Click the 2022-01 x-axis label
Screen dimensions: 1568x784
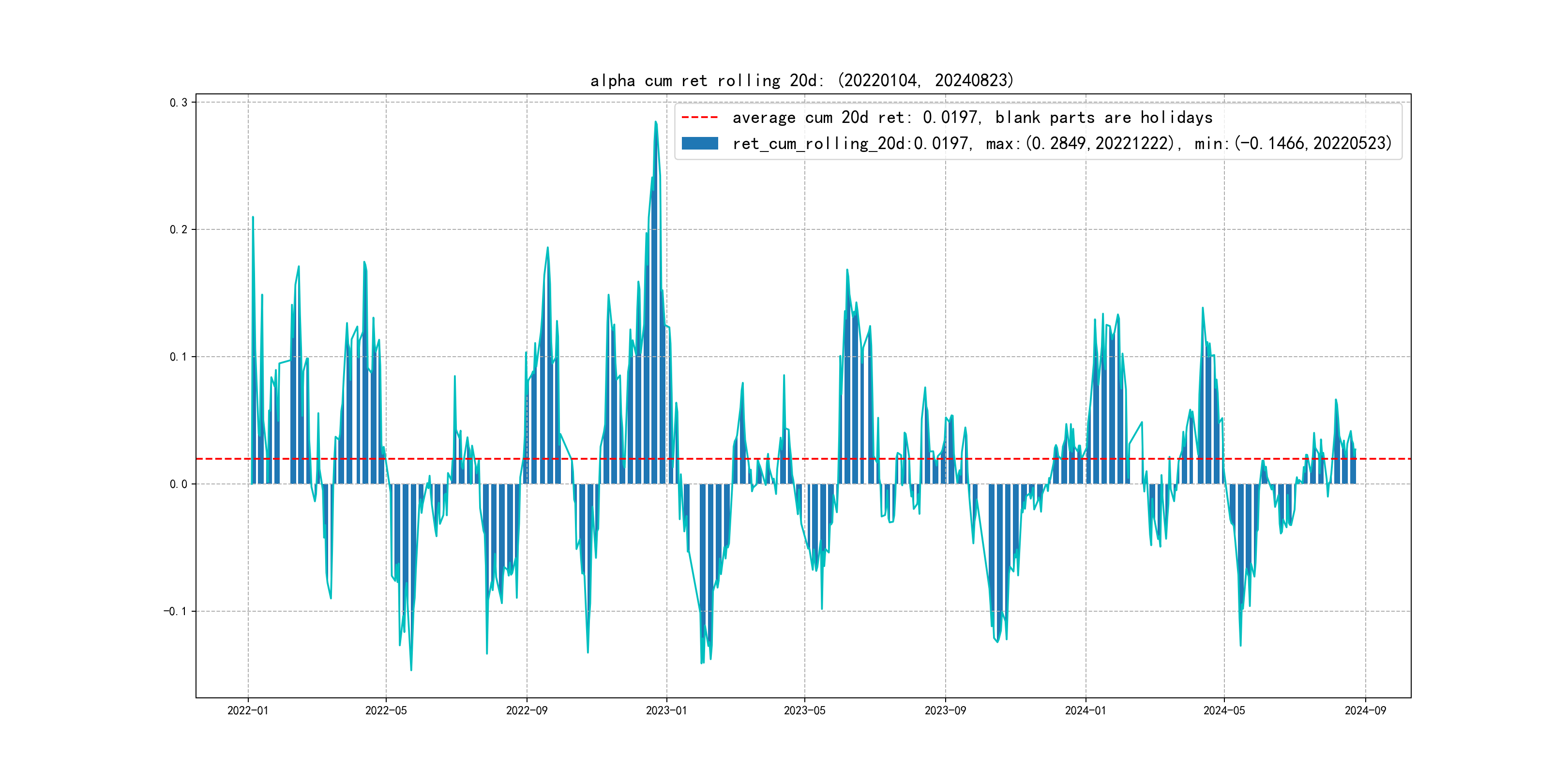248,710
